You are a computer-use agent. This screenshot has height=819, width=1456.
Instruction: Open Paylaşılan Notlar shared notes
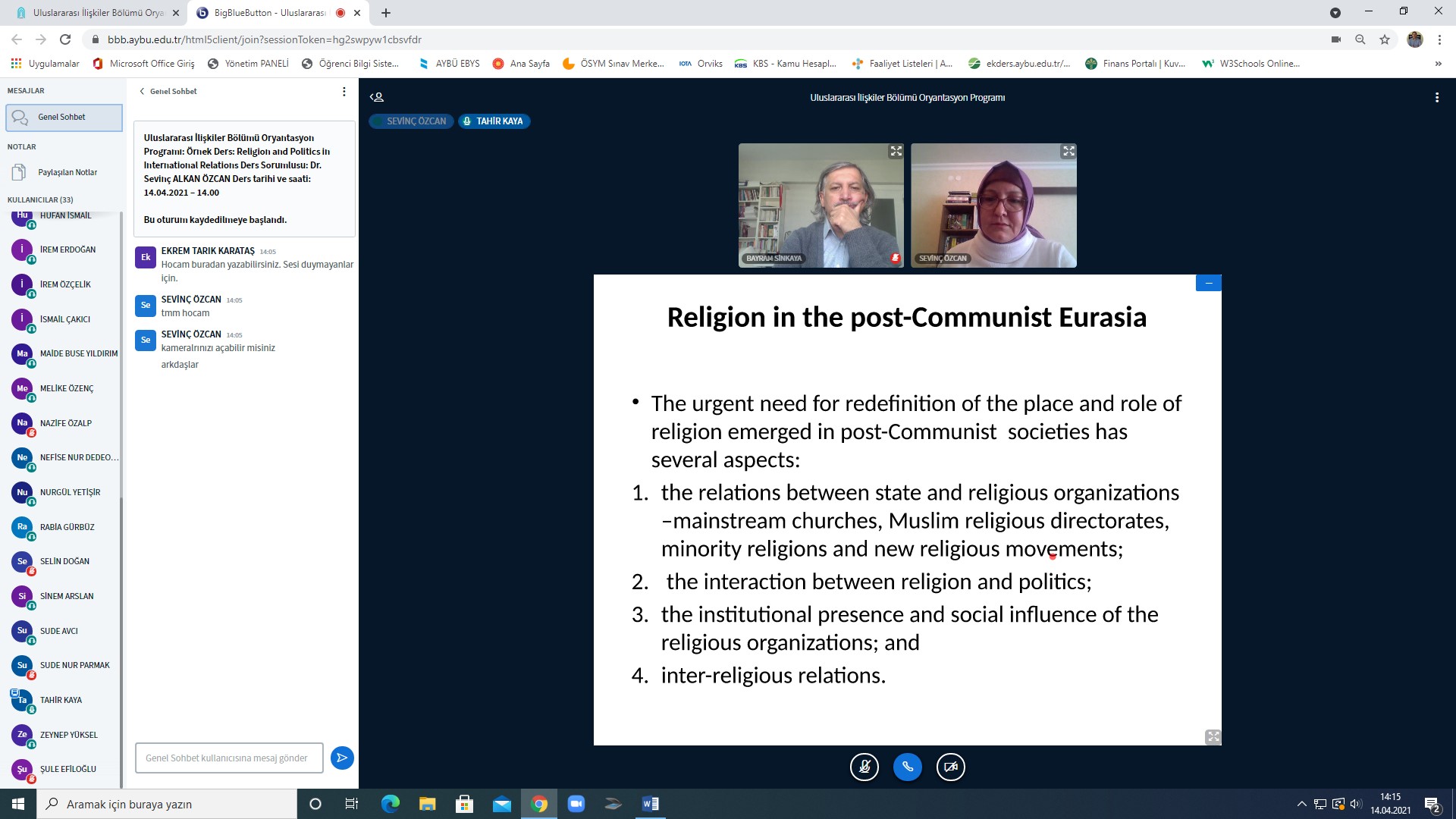point(67,172)
